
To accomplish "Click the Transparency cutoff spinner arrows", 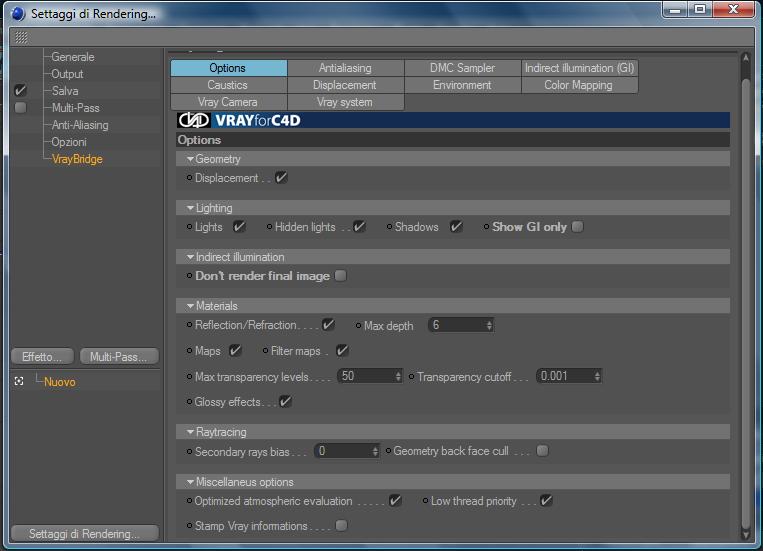I will 597,376.
